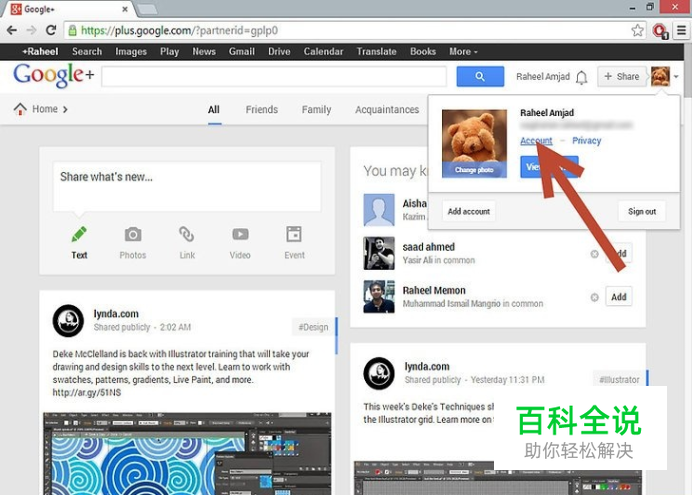Open the http://ar.gy/51NS link
This screenshot has height=495, width=692.
86,393
